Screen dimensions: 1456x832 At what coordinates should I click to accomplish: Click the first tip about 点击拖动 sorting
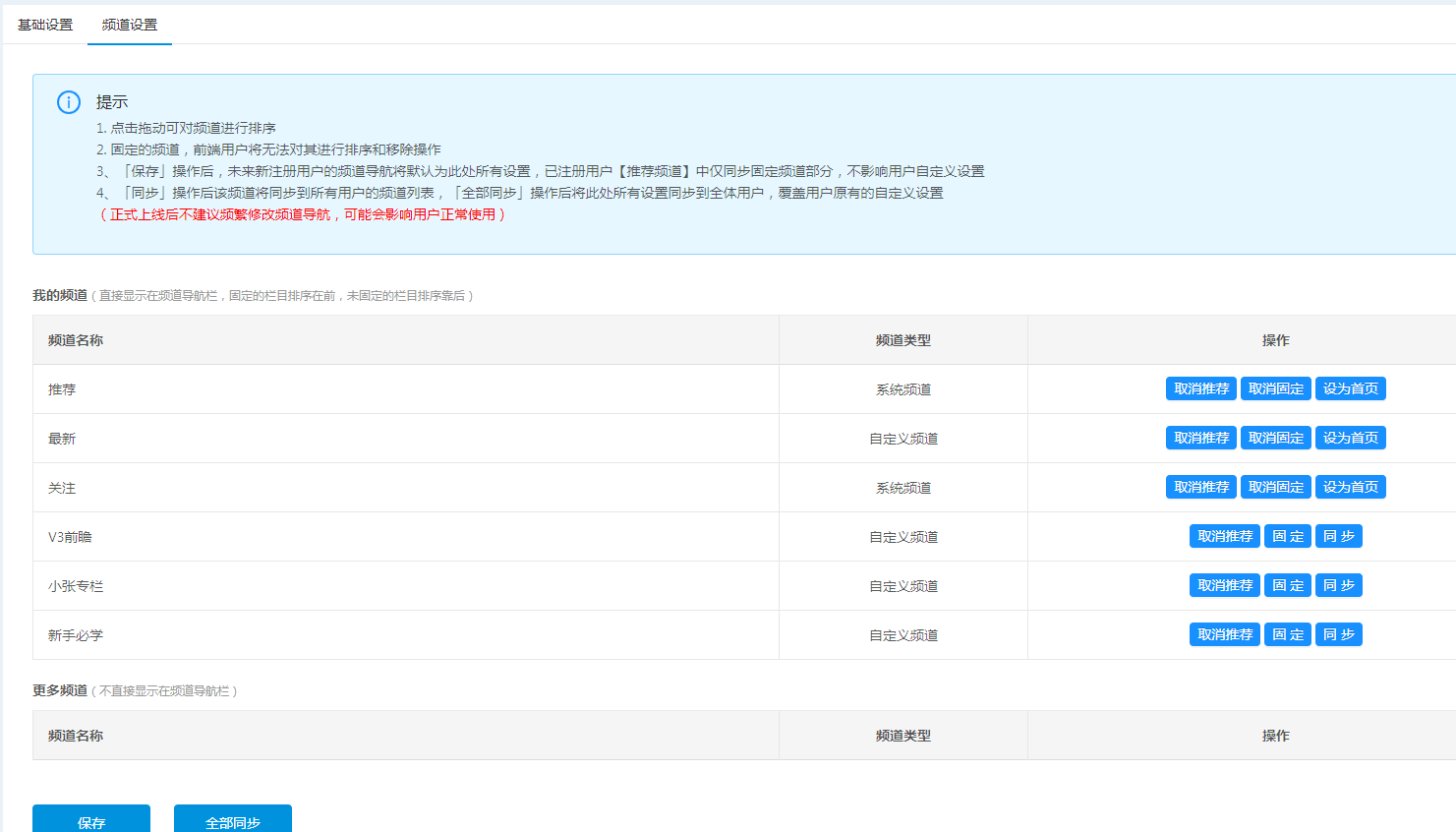point(186,128)
